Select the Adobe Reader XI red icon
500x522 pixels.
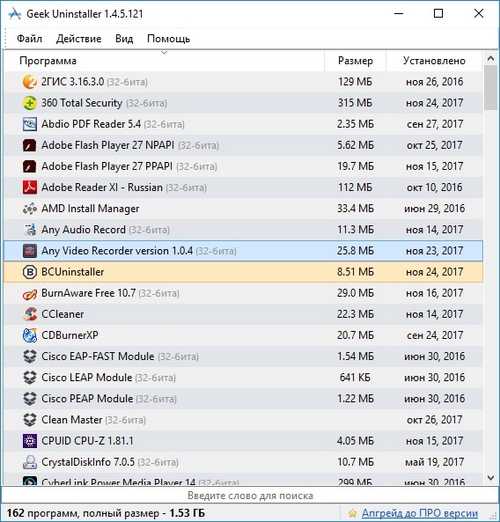click(x=29, y=187)
